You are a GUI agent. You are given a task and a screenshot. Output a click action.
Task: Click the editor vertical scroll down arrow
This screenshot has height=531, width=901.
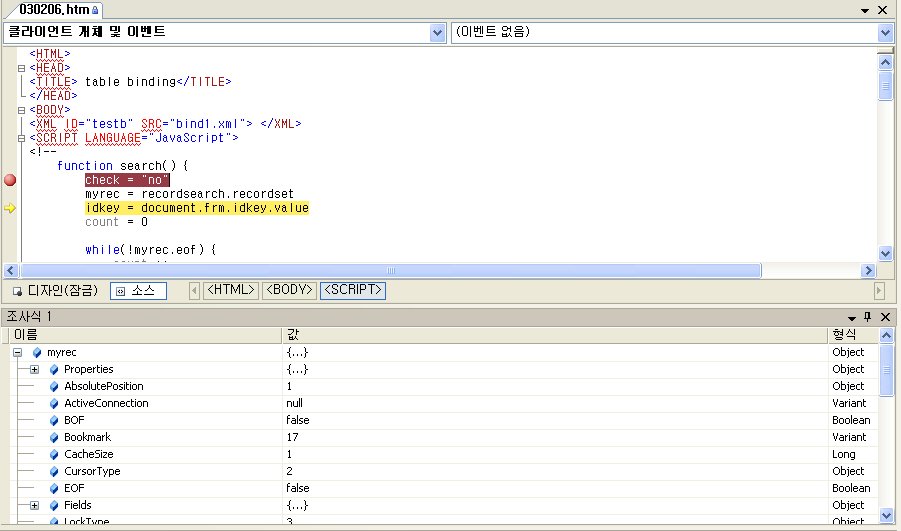coord(885,253)
